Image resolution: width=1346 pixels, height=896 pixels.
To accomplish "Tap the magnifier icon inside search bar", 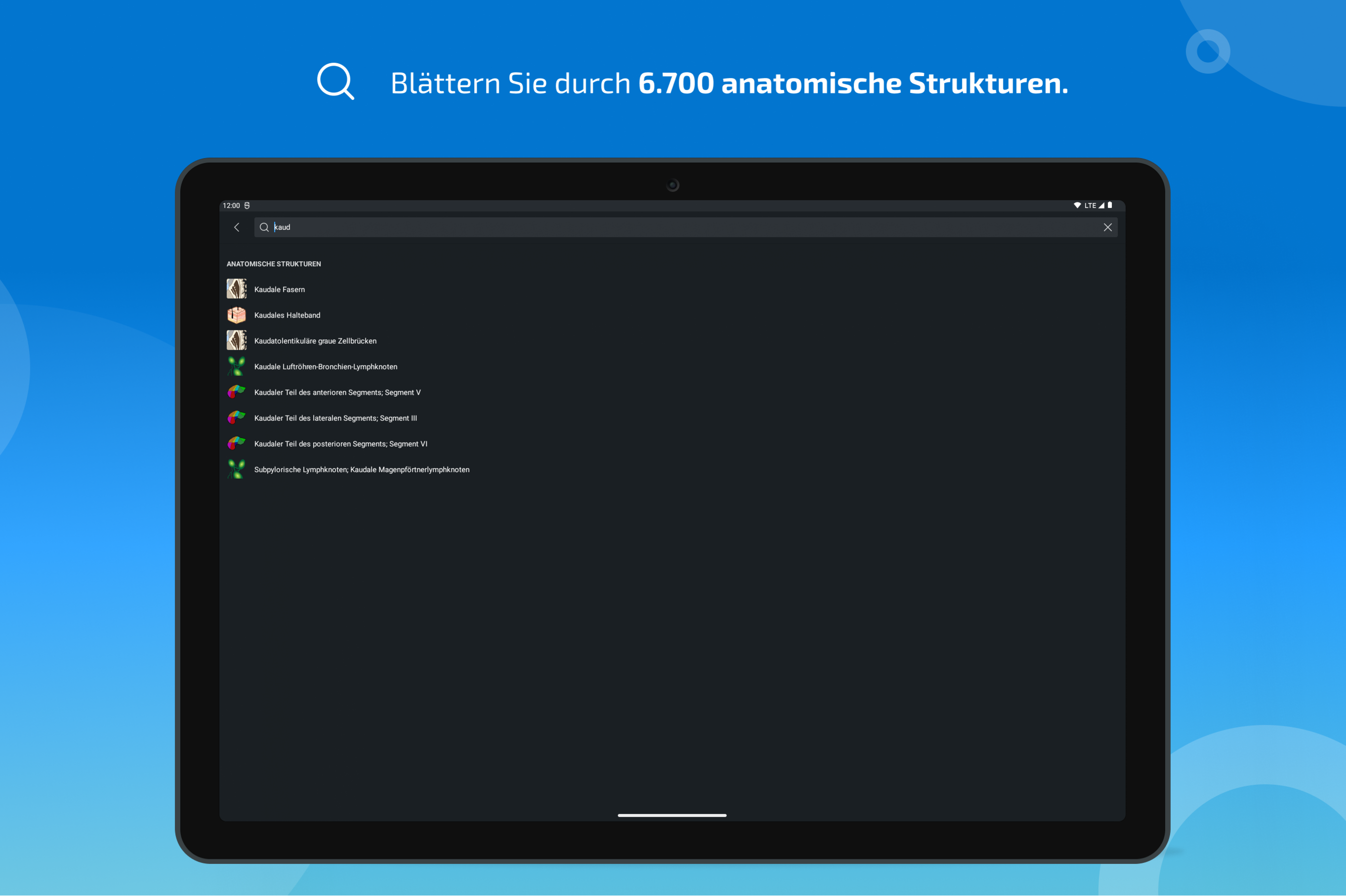I will pyautogui.click(x=264, y=227).
